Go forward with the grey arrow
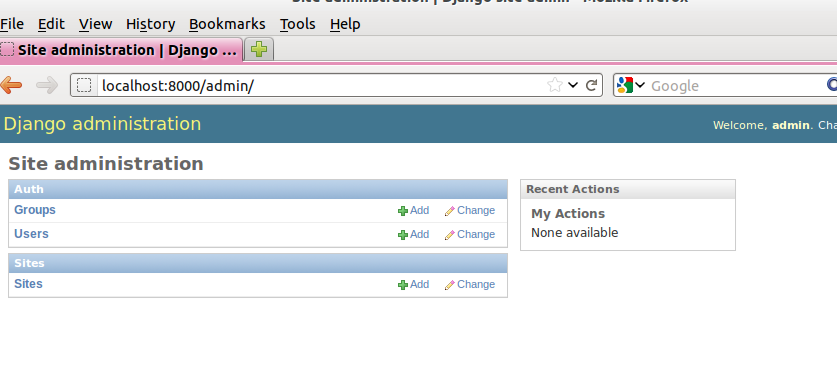 (47, 85)
